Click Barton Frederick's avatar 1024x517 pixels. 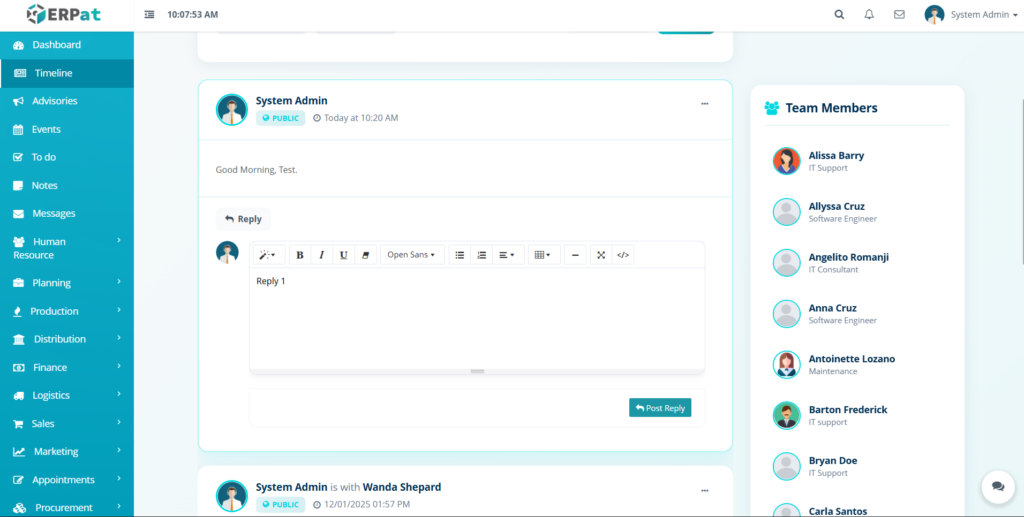click(x=786, y=415)
